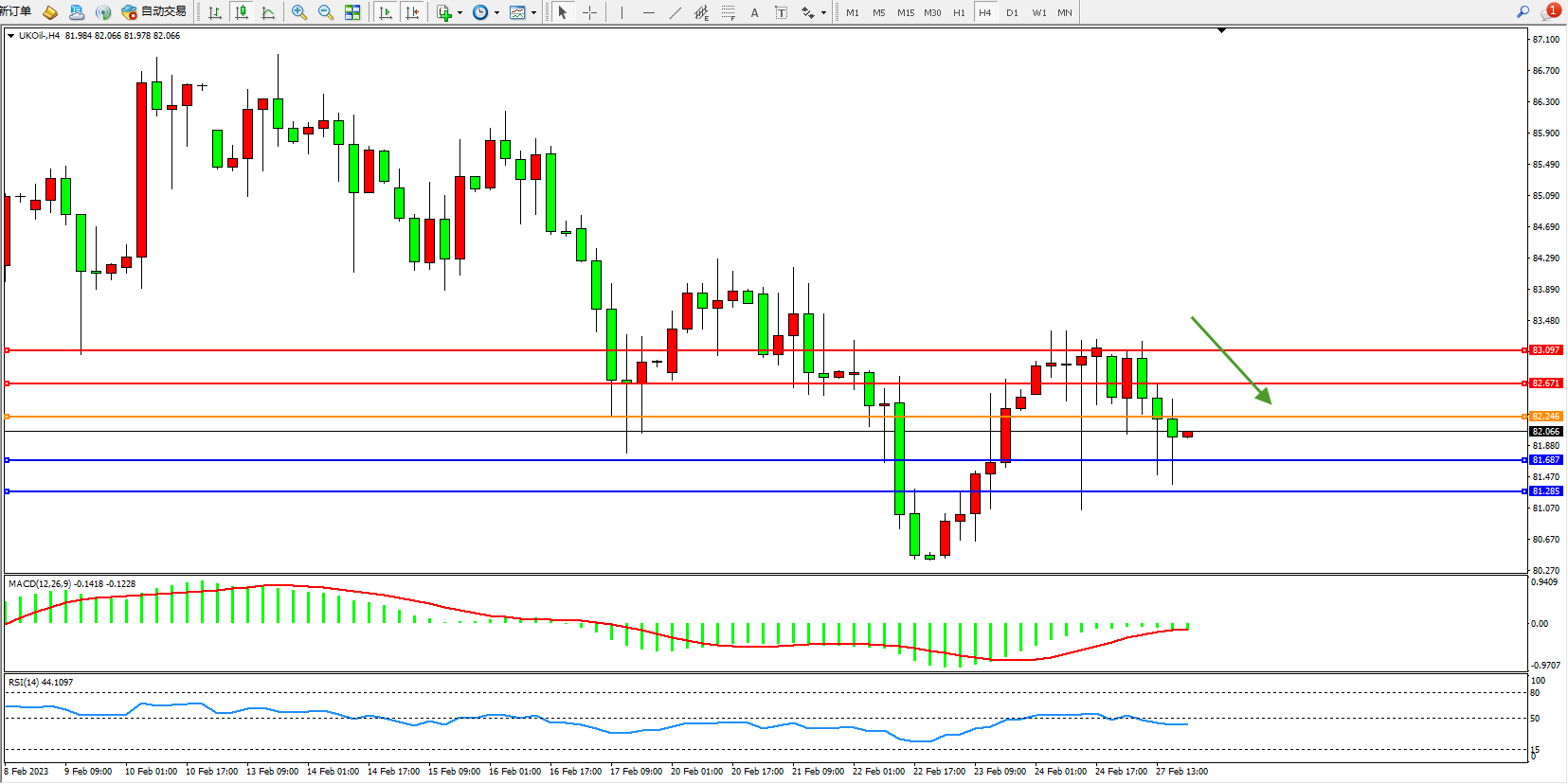Viewport: 1568px width, 784px height.
Task: Click the 新订单 new order button
Action: click(15, 12)
